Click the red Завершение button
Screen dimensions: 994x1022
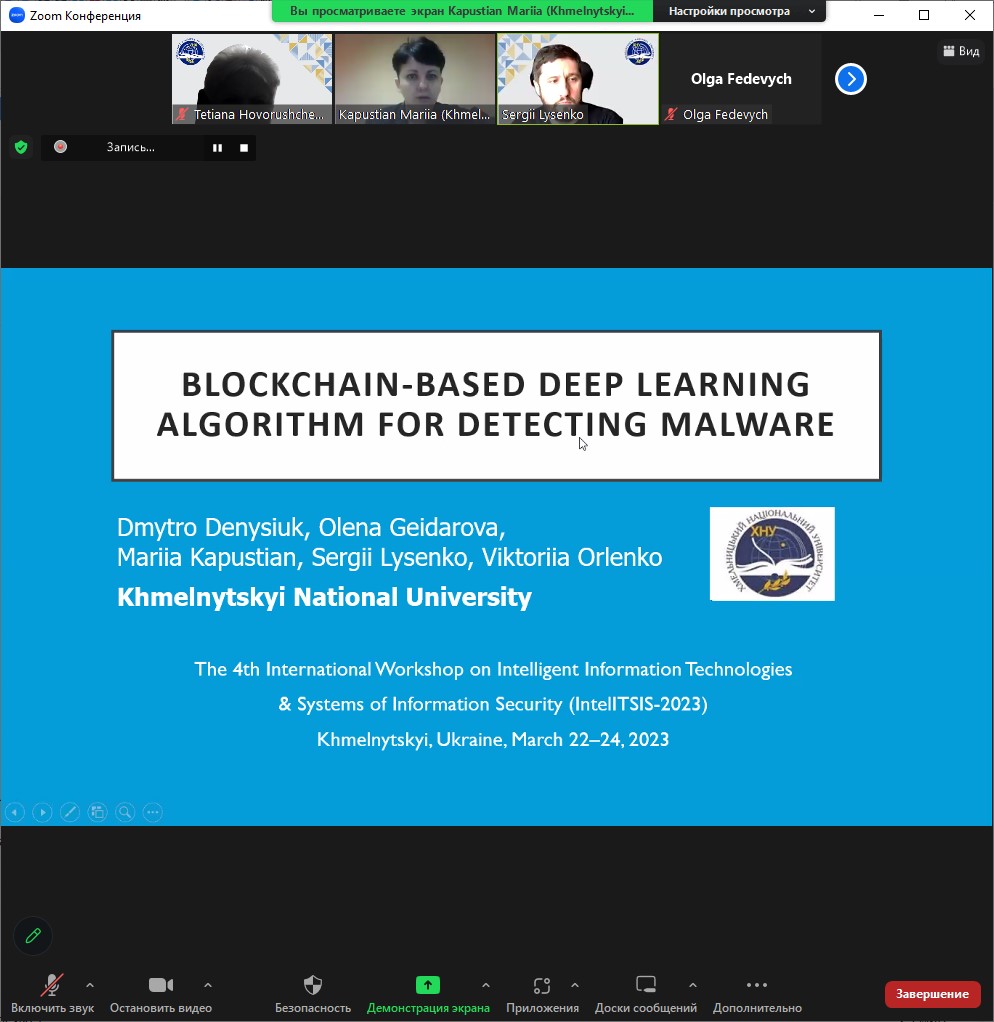(932, 994)
